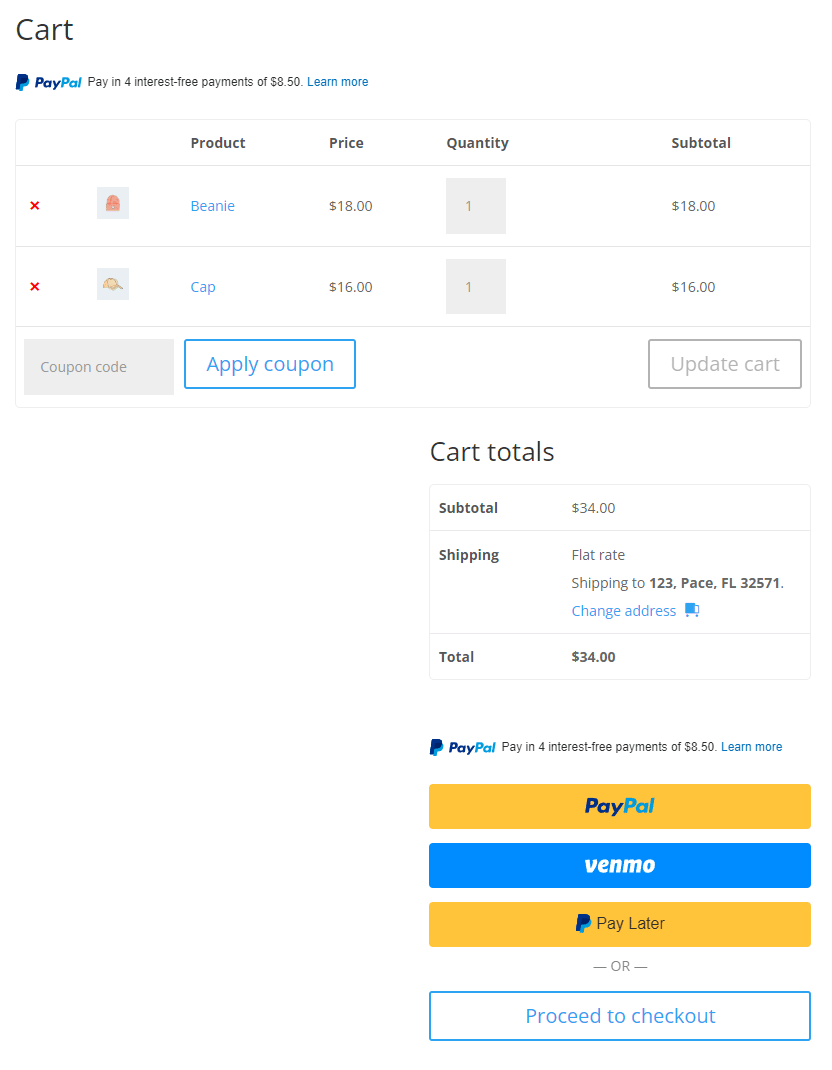Screen dimensions: 832x1070
Task: Click the Cap subtotal $16.00
Action: pyautogui.click(x=693, y=287)
